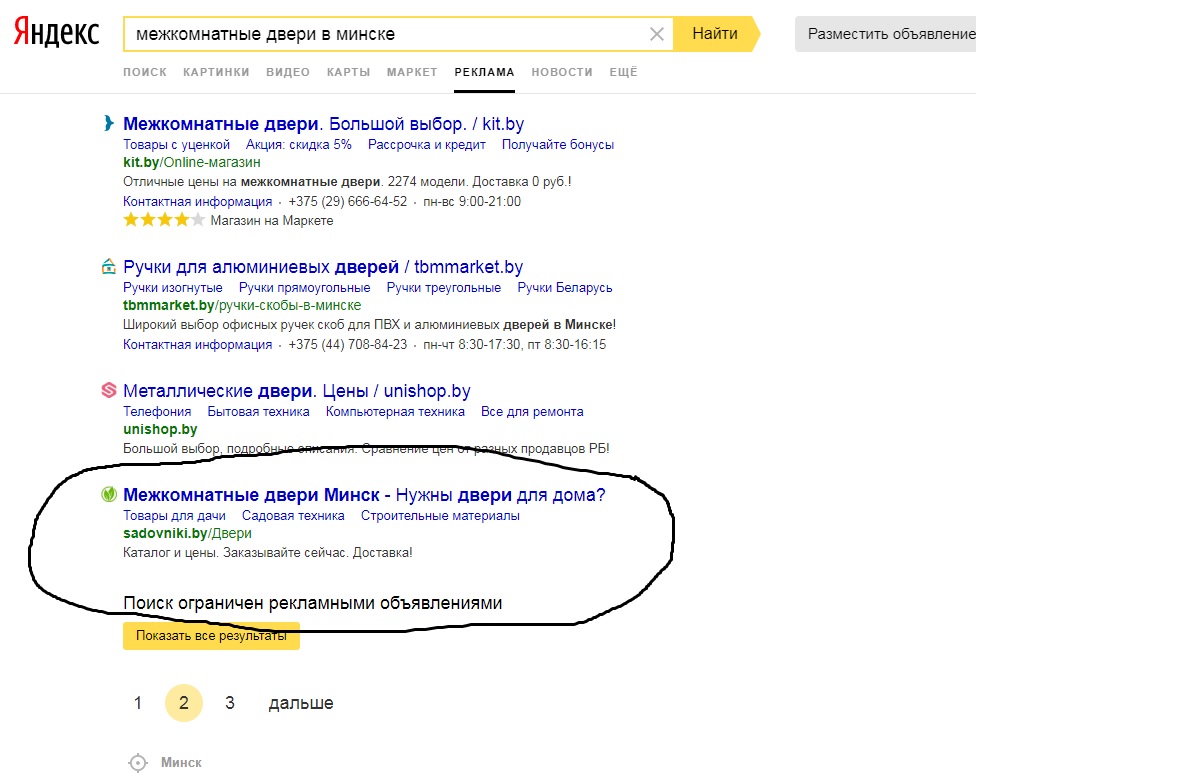Switch to the Новости tab
This screenshot has height=773, width=1180.
pyautogui.click(x=561, y=72)
